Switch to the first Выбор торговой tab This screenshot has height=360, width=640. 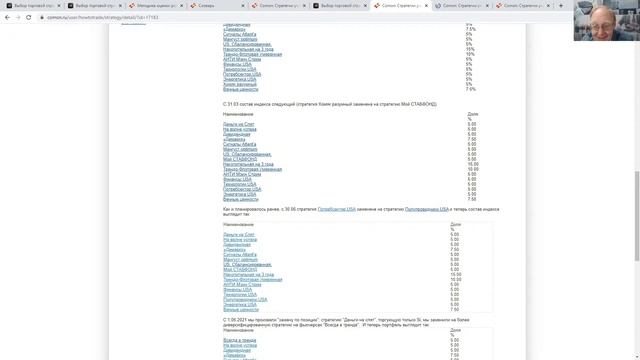(33, 6)
